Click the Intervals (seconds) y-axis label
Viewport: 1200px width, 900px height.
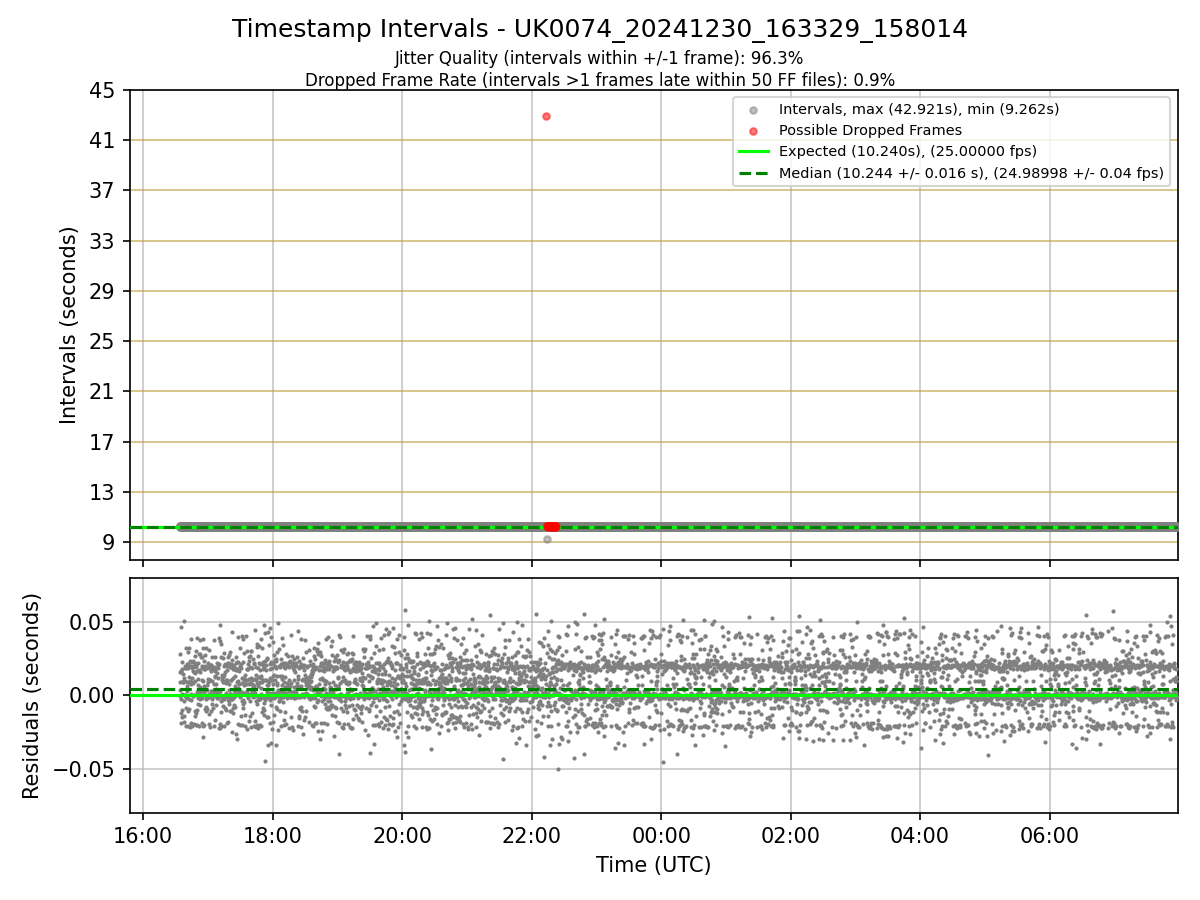click(68, 325)
